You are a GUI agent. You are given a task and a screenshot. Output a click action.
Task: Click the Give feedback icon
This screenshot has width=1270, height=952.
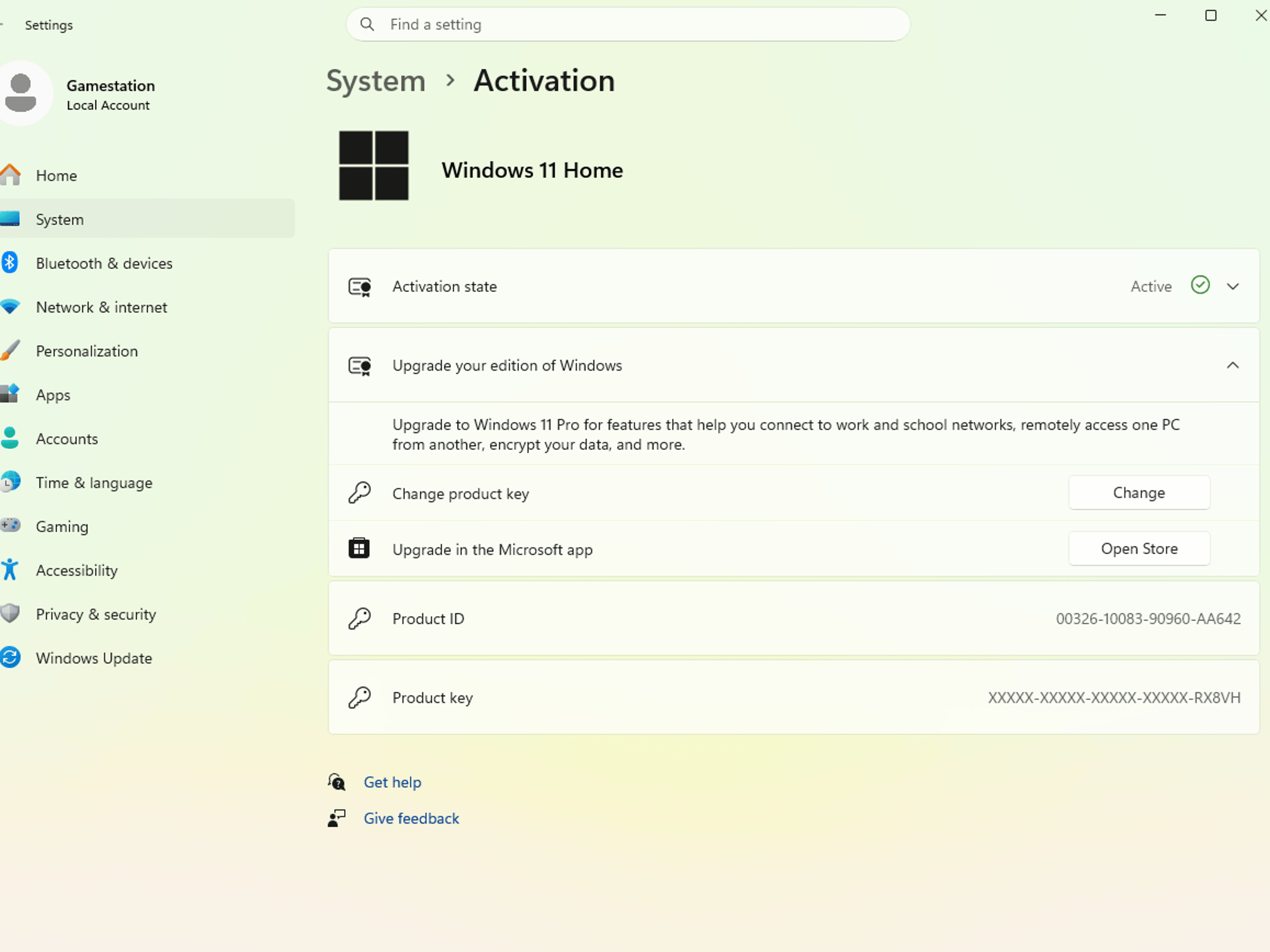tap(337, 818)
